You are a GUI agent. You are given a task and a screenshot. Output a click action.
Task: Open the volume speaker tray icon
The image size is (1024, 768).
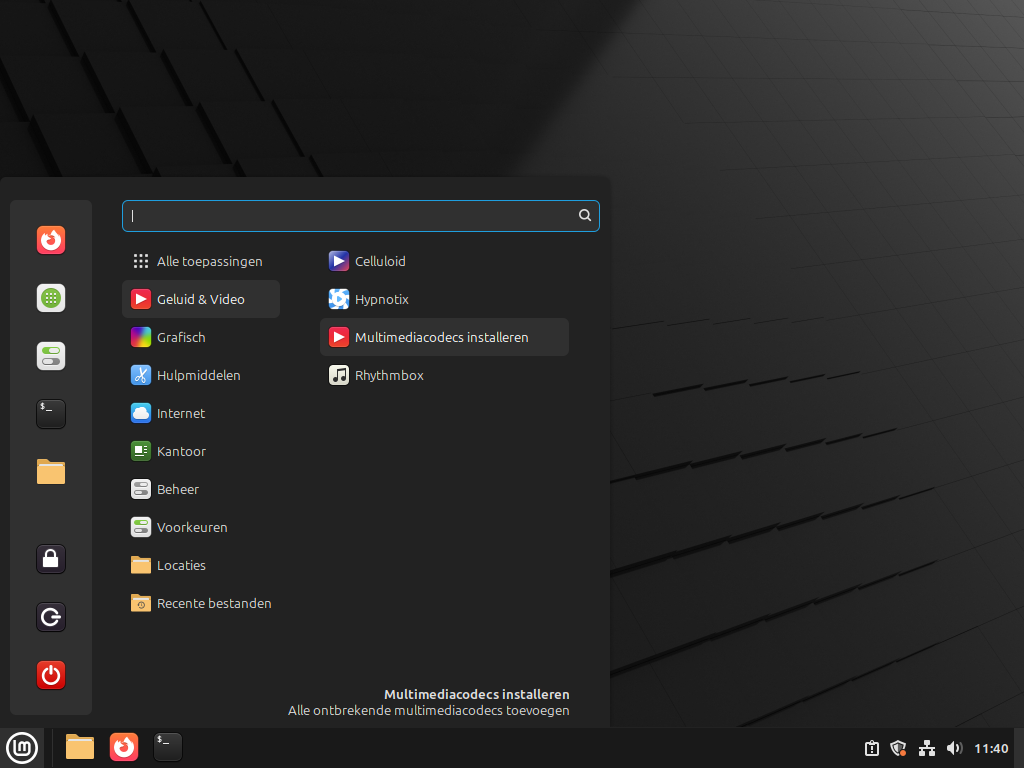954,748
